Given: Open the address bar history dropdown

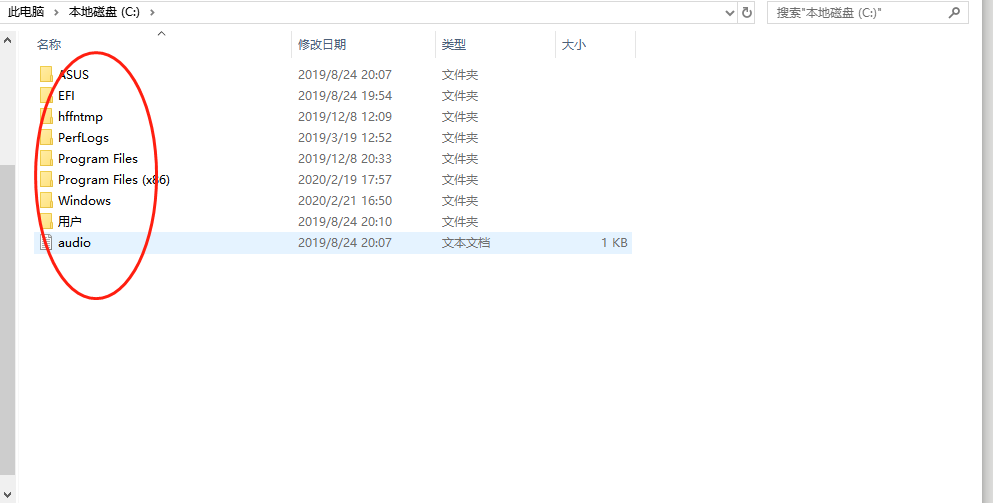Looking at the screenshot, I should [729, 13].
